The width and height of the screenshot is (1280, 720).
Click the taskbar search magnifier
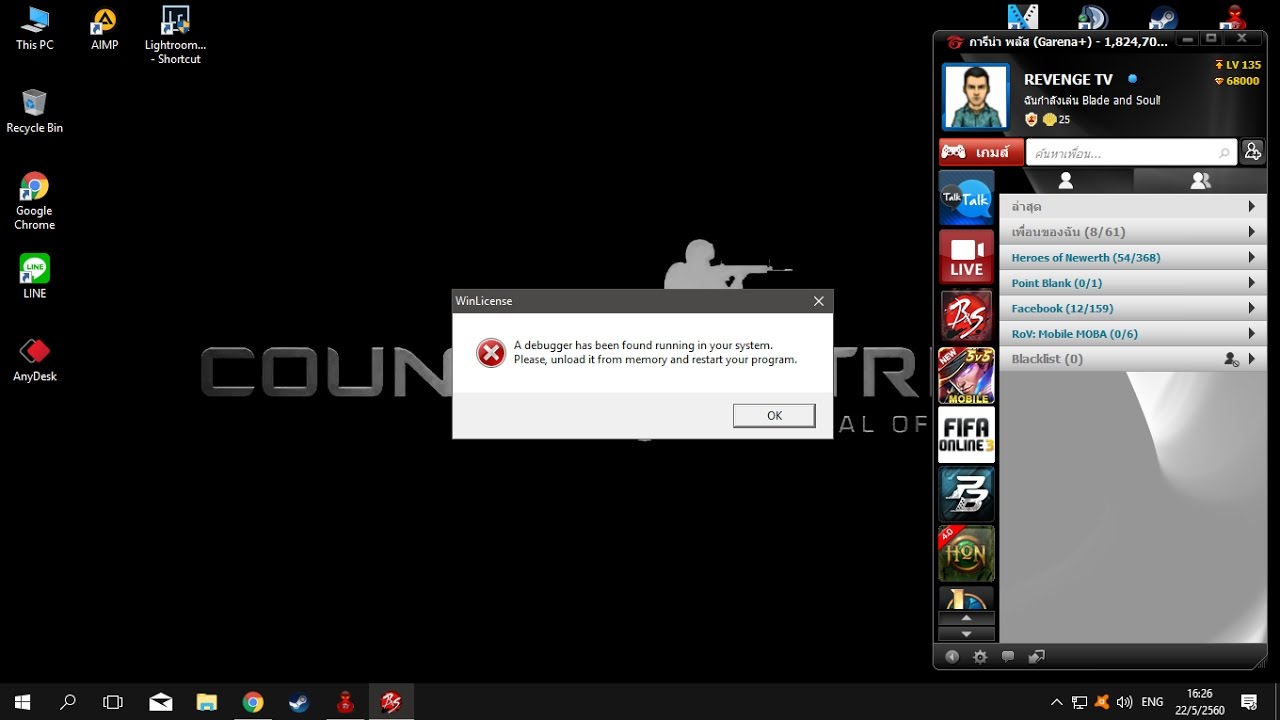[x=68, y=702]
